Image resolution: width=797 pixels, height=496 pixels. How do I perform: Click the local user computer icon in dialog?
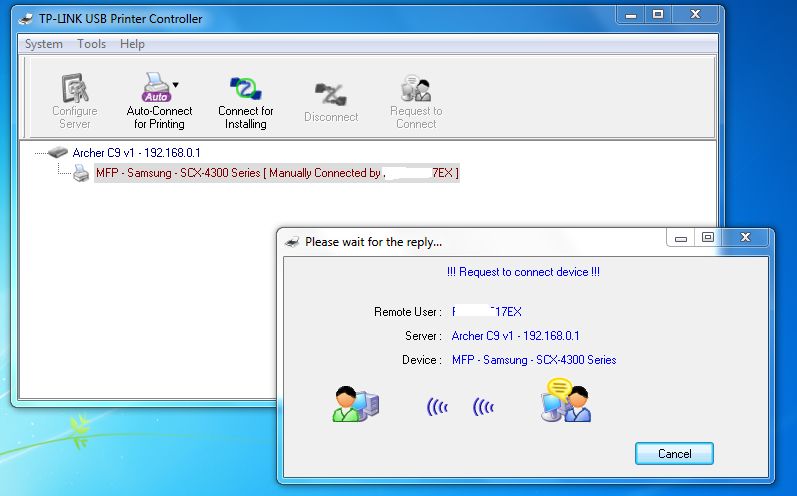[x=356, y=404]
